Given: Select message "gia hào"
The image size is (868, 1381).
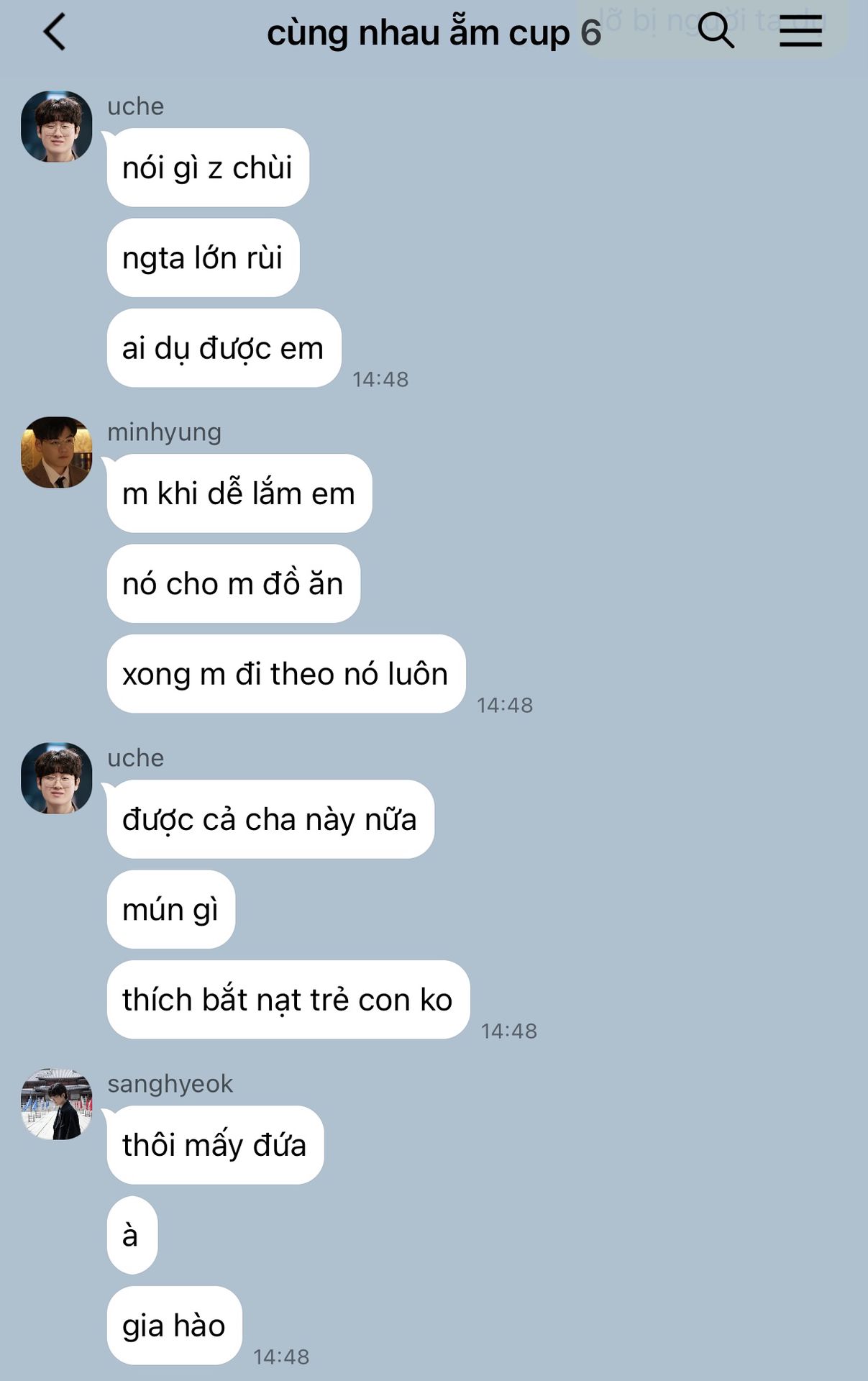Looking at the screenshot, I should tap(174, 1326).
